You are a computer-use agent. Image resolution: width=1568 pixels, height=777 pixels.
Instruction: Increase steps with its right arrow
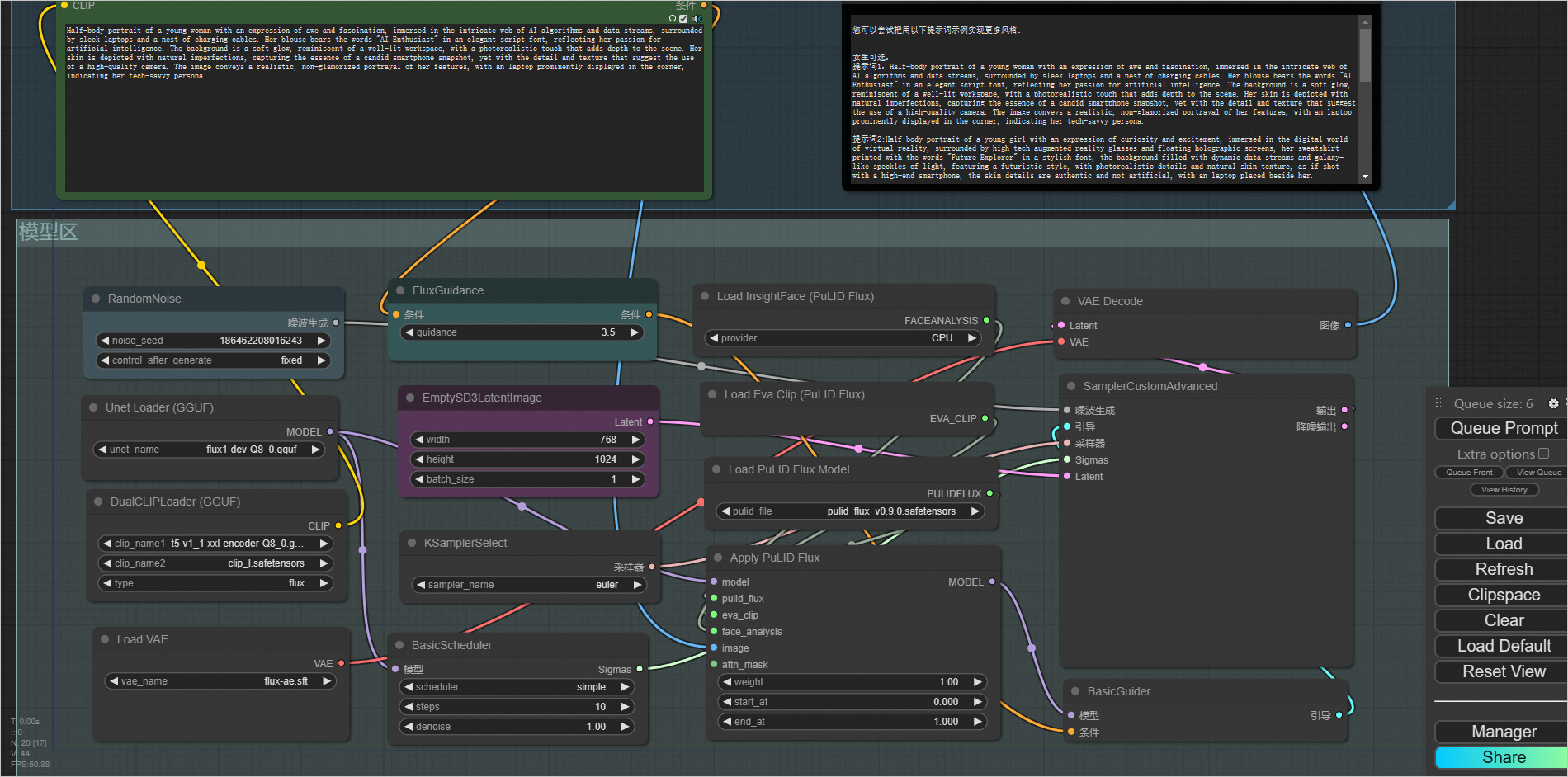click(626, 707)
